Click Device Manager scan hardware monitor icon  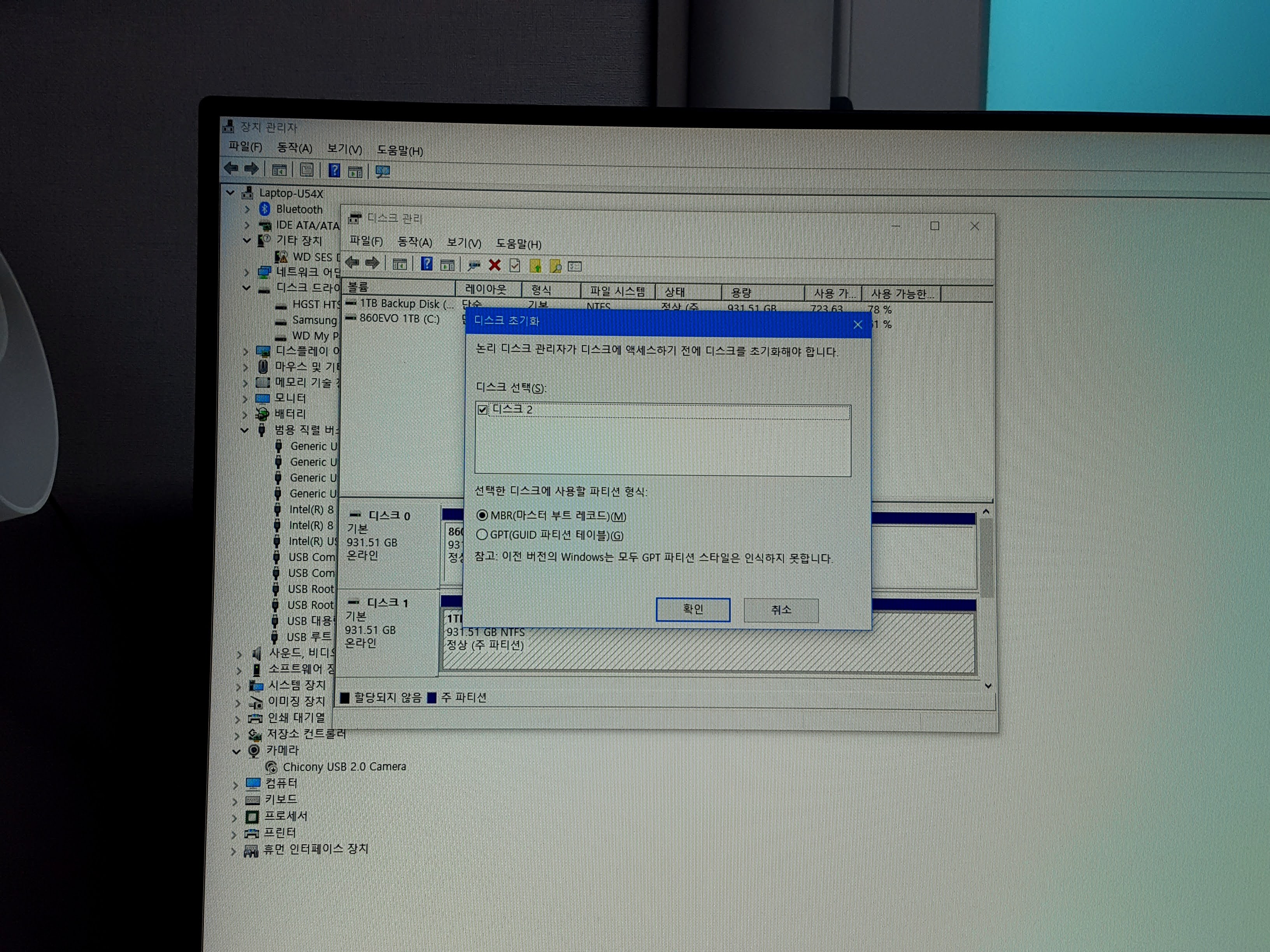click(383, 171)
